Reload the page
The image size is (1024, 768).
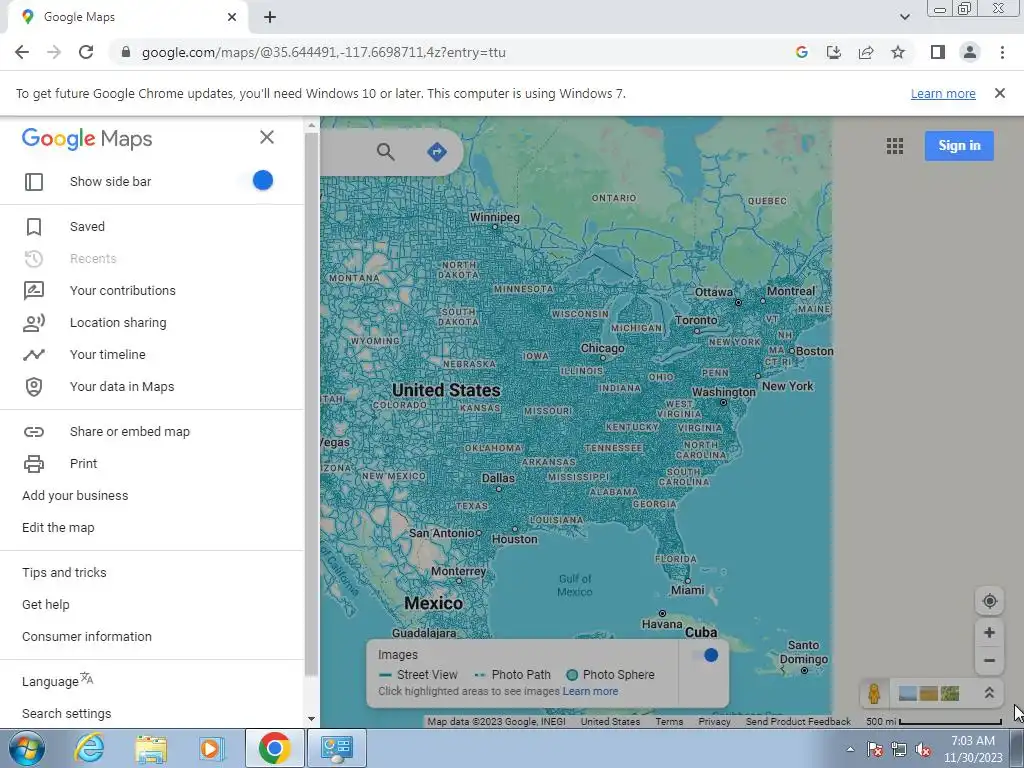(x=86, y=52)
